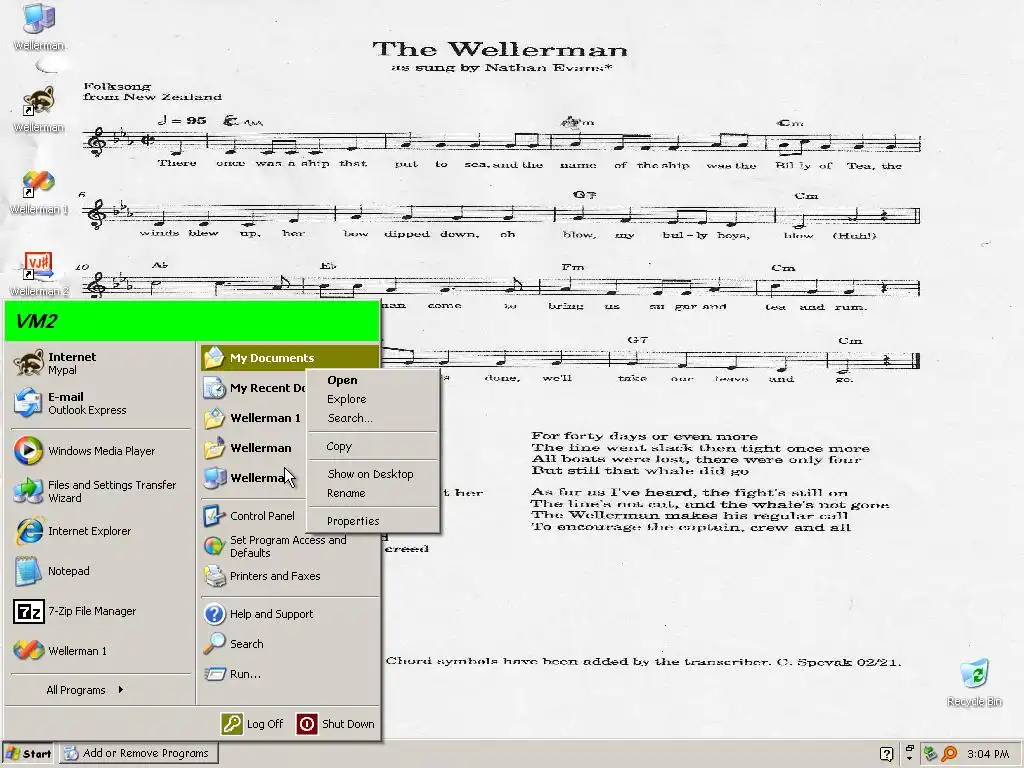Select the Recycle Bin on desktop
The height and width of the screenshot is (768, 1024).
pyautogui.click(x=974, y=682)
